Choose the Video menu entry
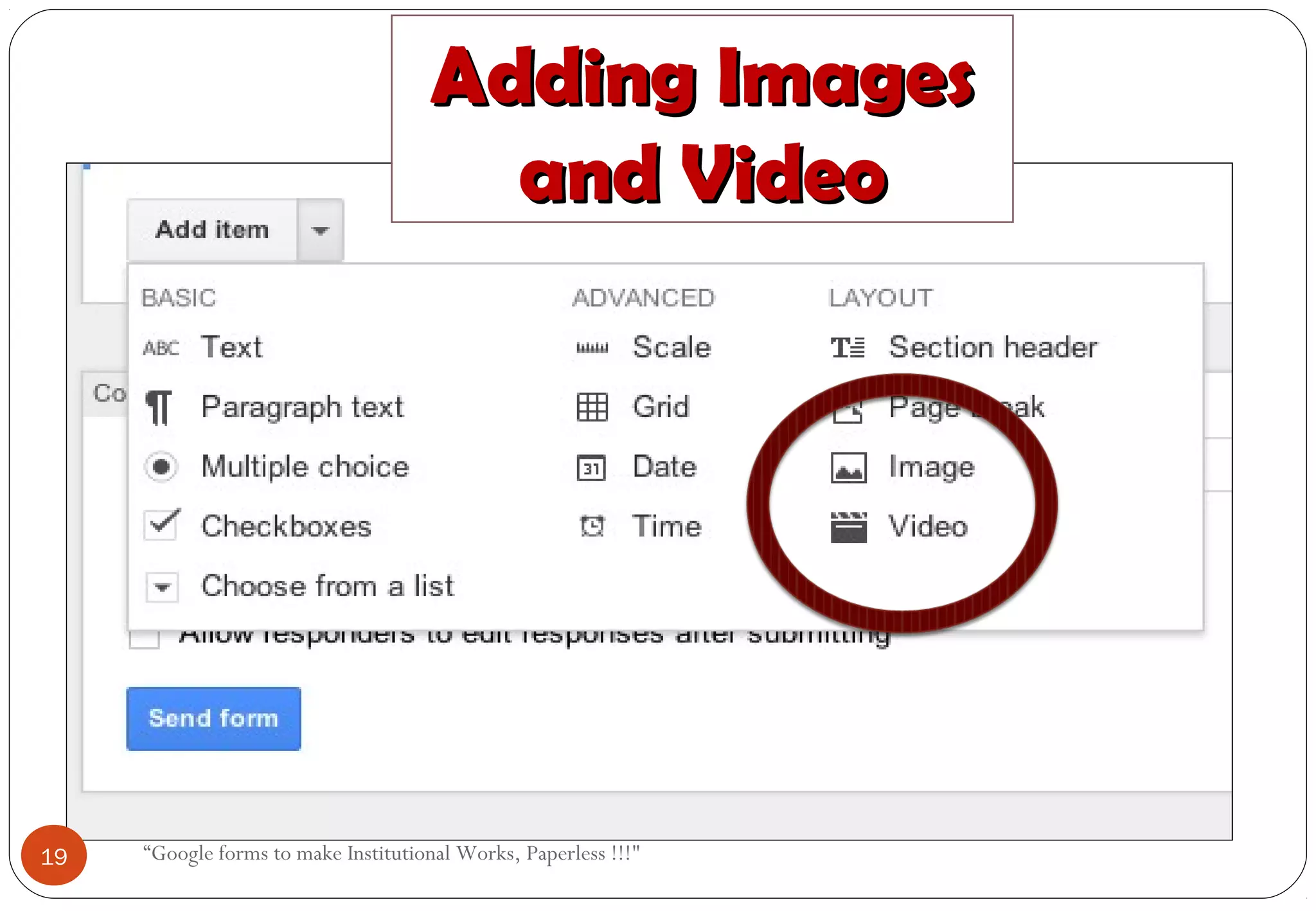The width and height of the screenshot is (1316, 911). 928,526
